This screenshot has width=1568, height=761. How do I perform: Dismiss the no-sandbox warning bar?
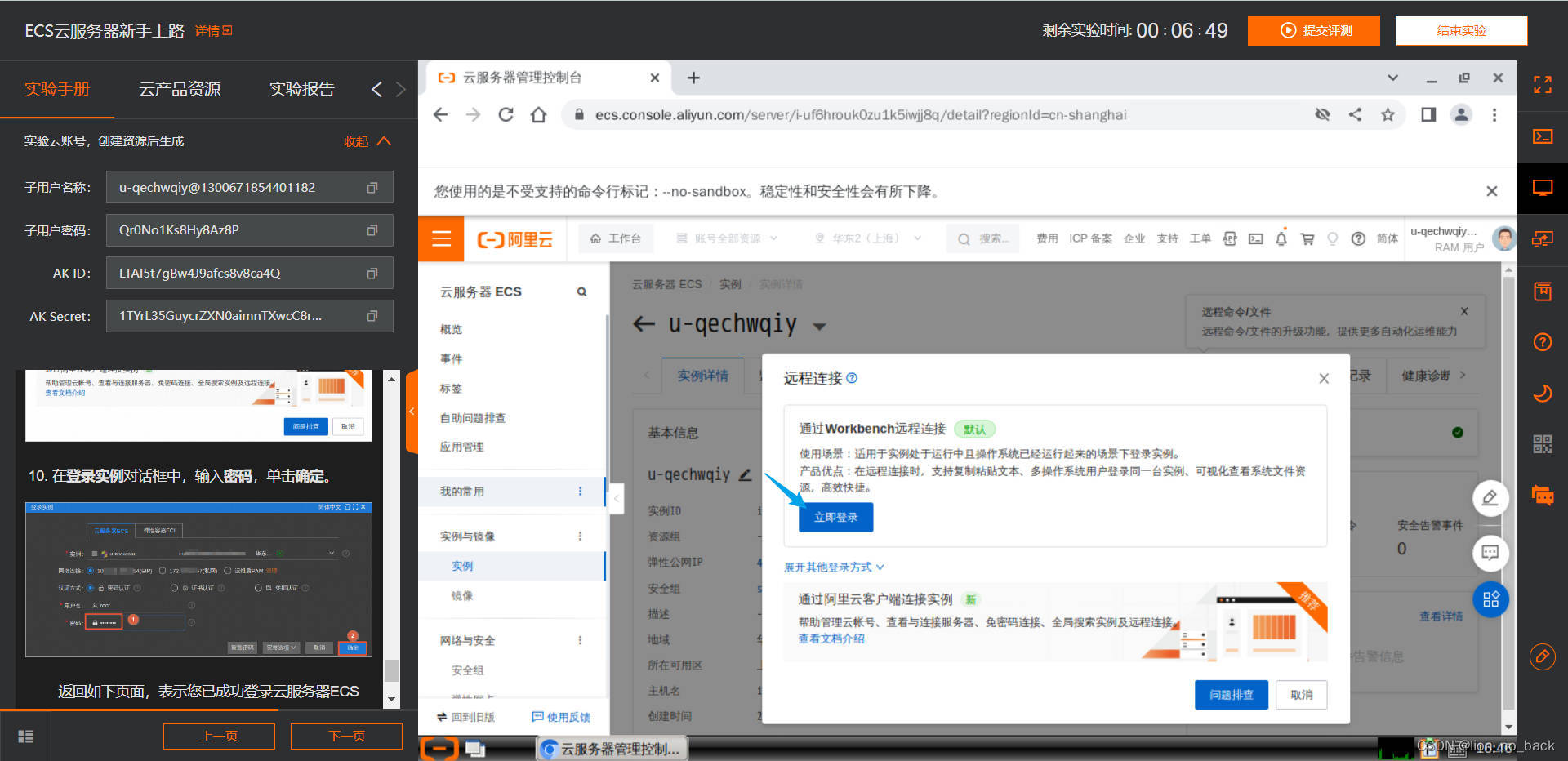coord(1491,191)
